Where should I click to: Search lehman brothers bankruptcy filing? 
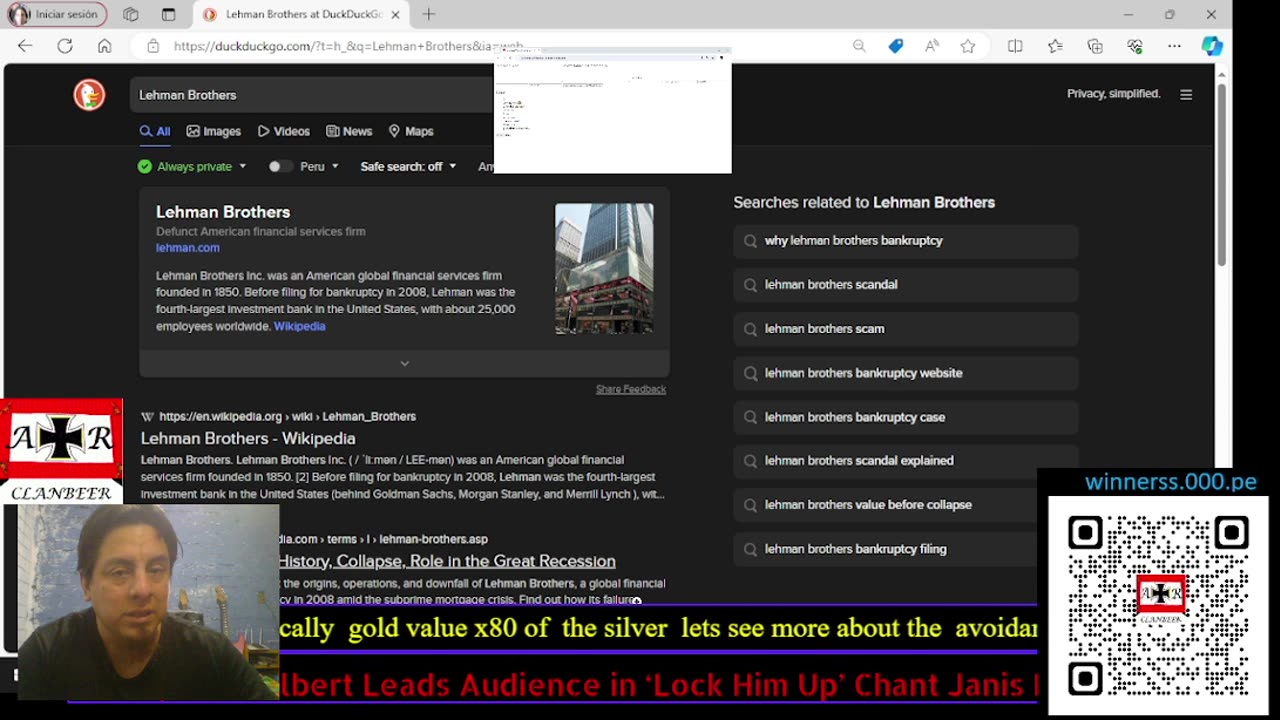pyautogui.click(x=885, y=549)
